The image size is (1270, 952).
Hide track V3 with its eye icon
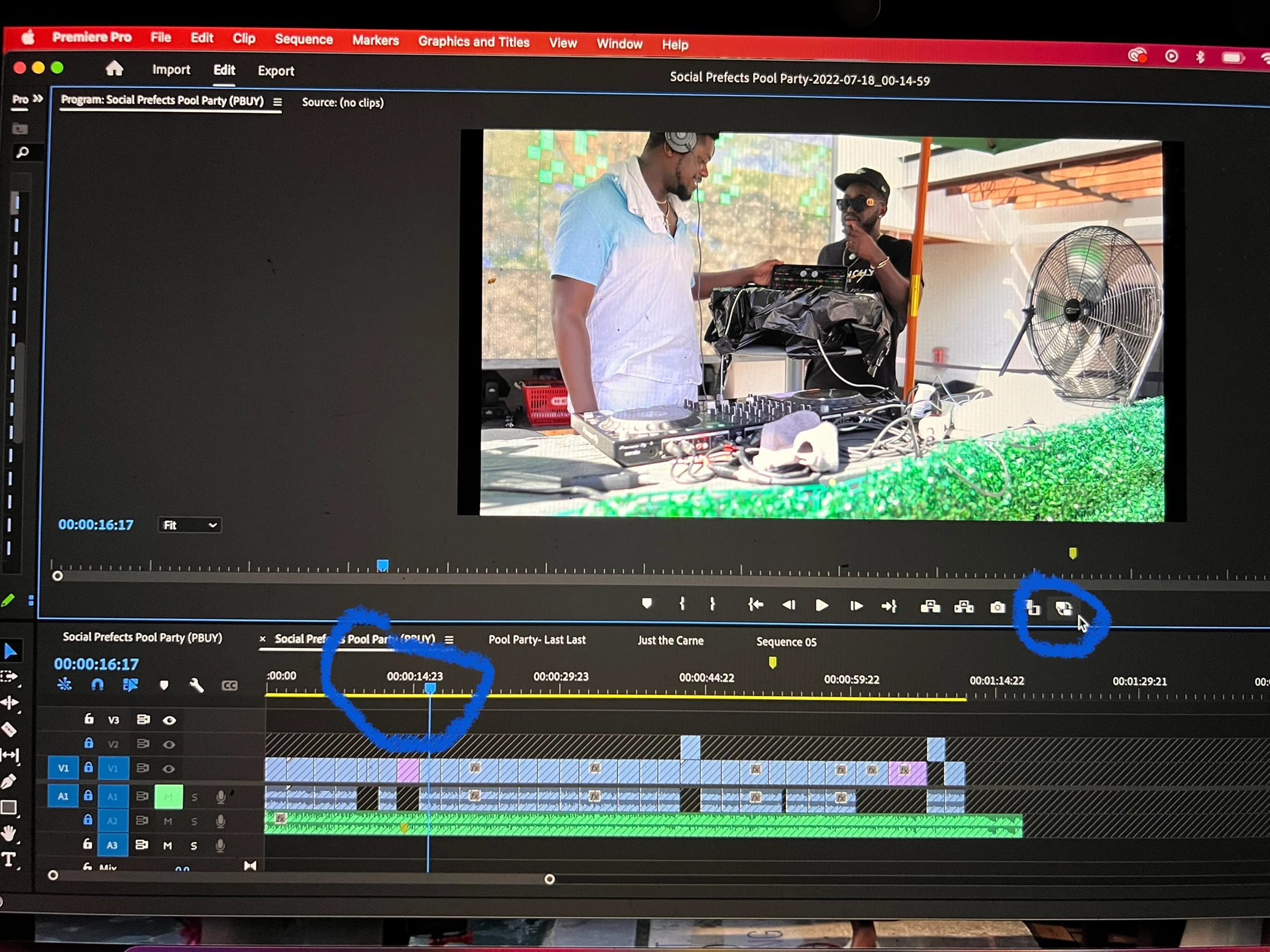click(x=169, y=720)
